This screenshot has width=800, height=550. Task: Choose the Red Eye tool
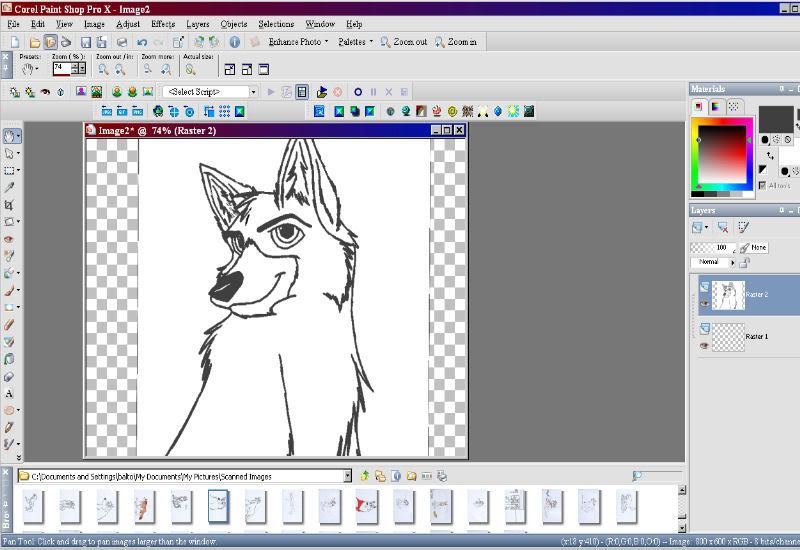point(9,239)
